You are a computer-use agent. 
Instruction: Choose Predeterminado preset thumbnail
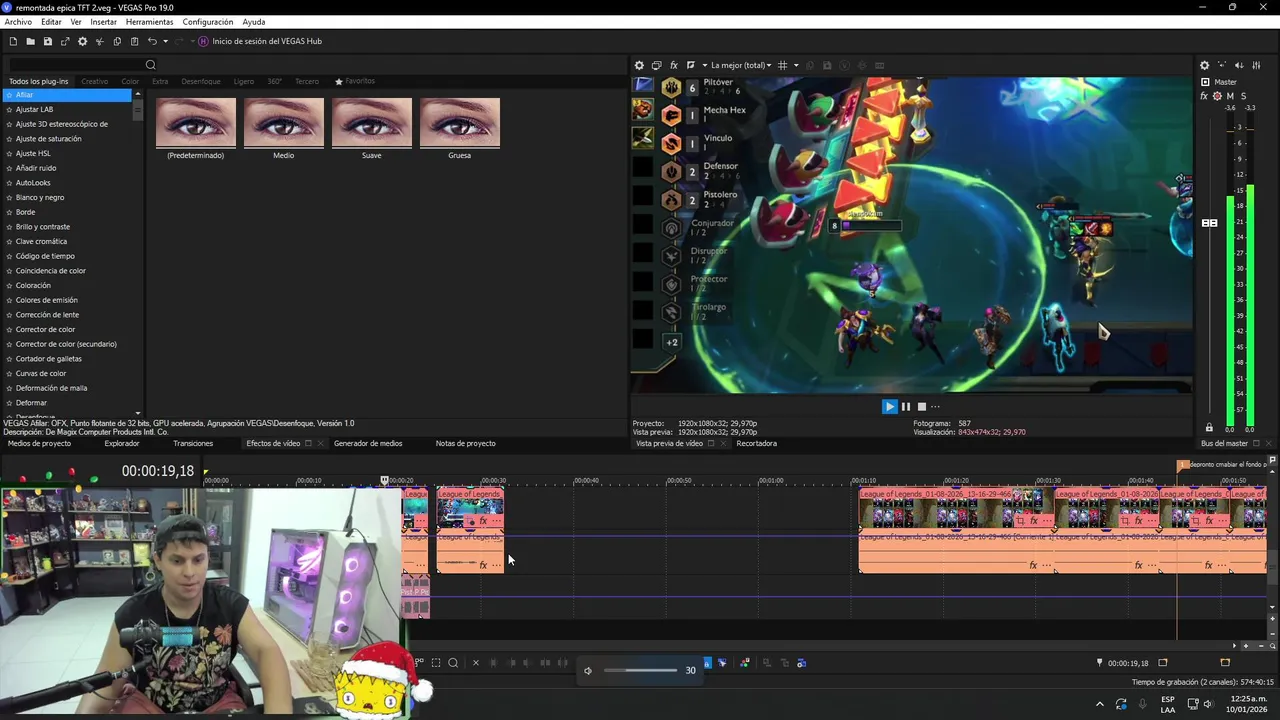tap(196, 123)
